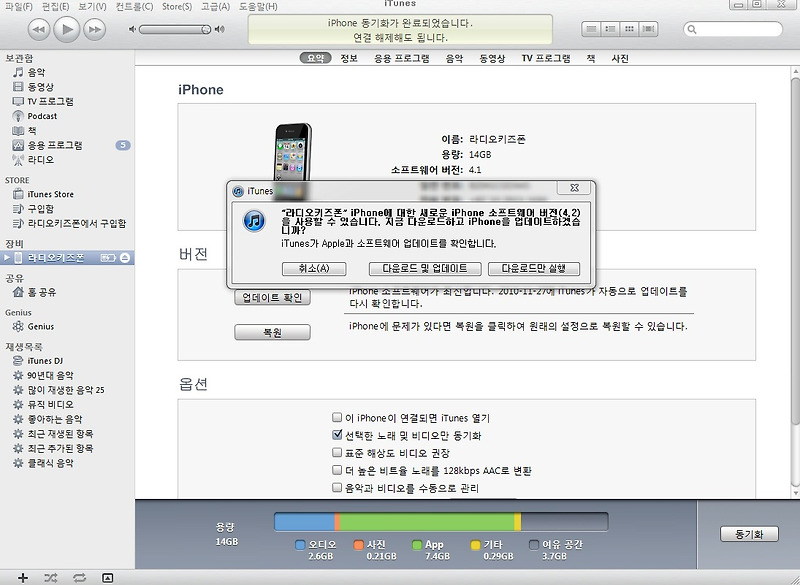This screenshot has width=800, height=585.
Task: Open 라디오 in the sidebar
Action: (x=40, y=160)
